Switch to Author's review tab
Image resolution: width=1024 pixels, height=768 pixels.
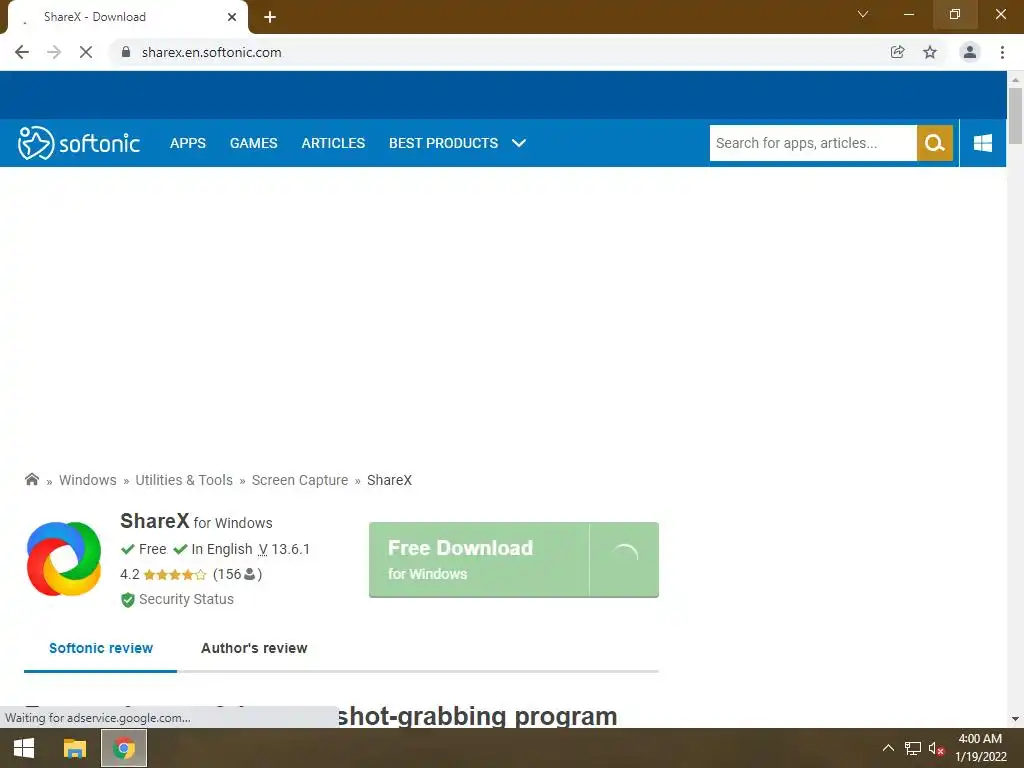click(254, 648)
